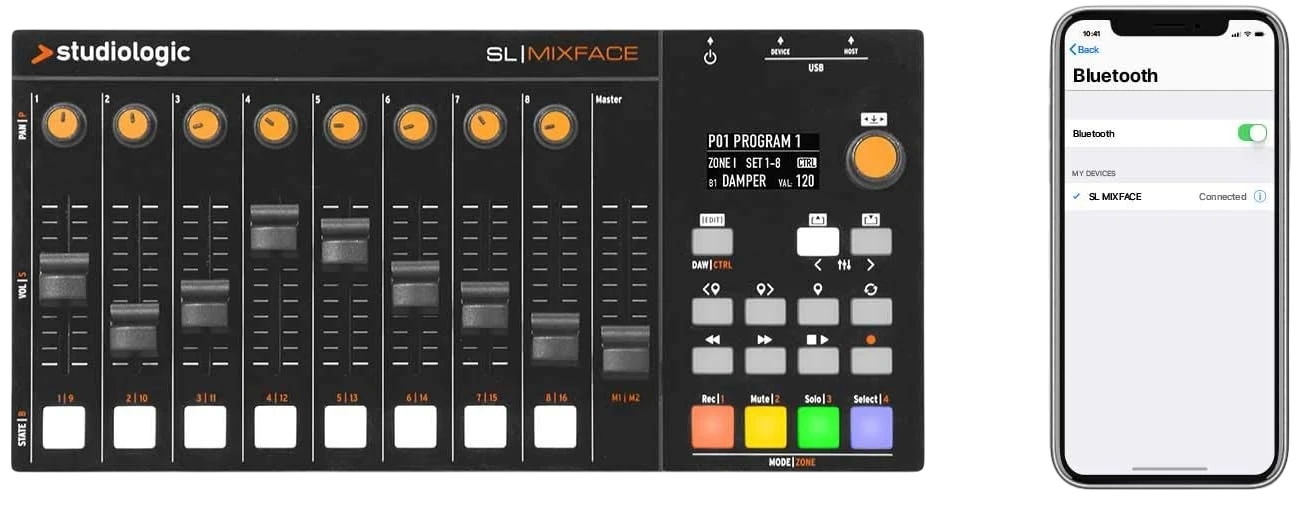1302x509 pixels.
Task: Toggle the 7|15 state button
Action: pyautogui.click(x=485, y=427)
